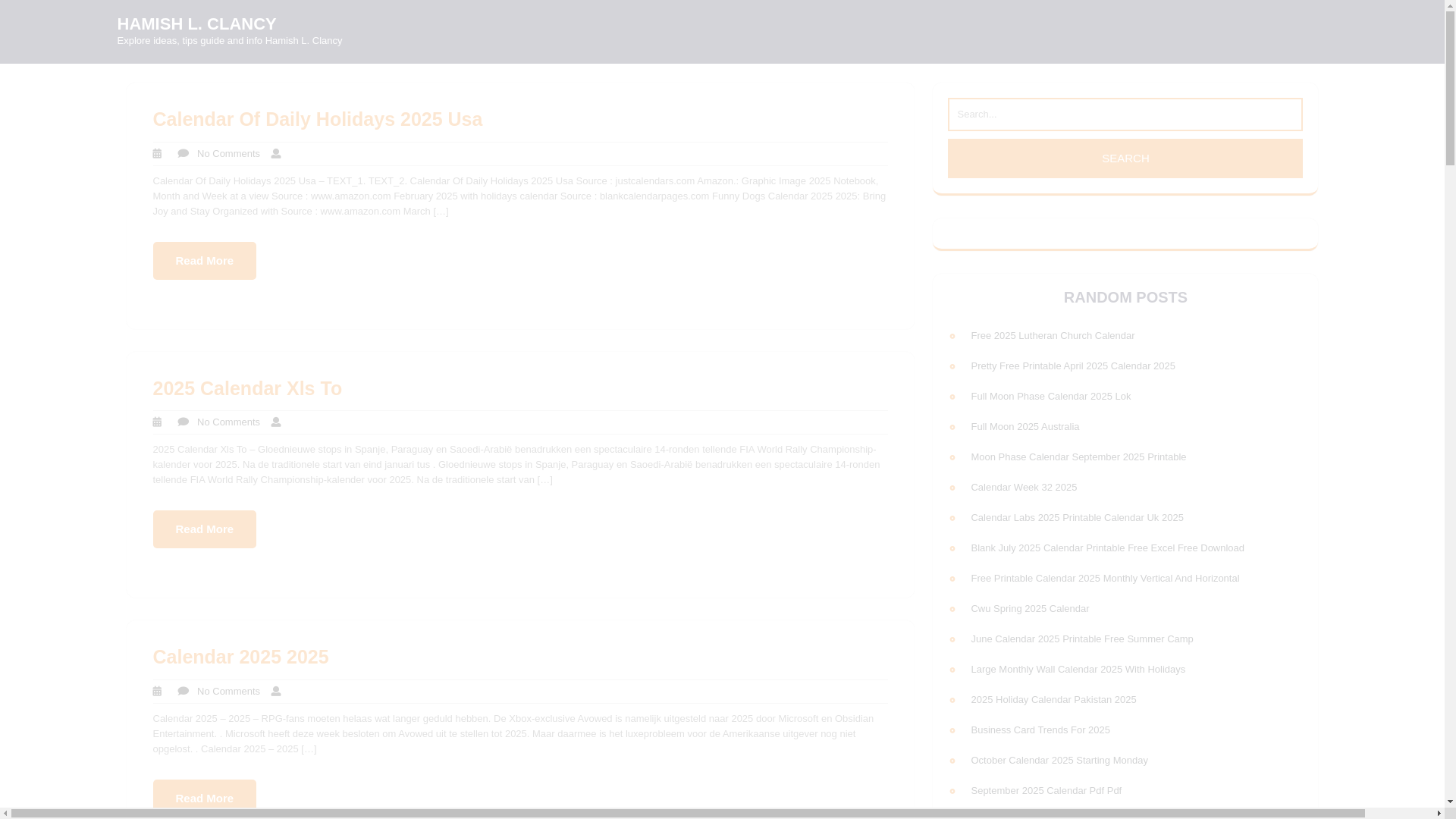Click the author user icon under 2025 Calendar Xls To
Image resolution: width=1456 pixels, height=819 pixels.
(x=276, y=422)
